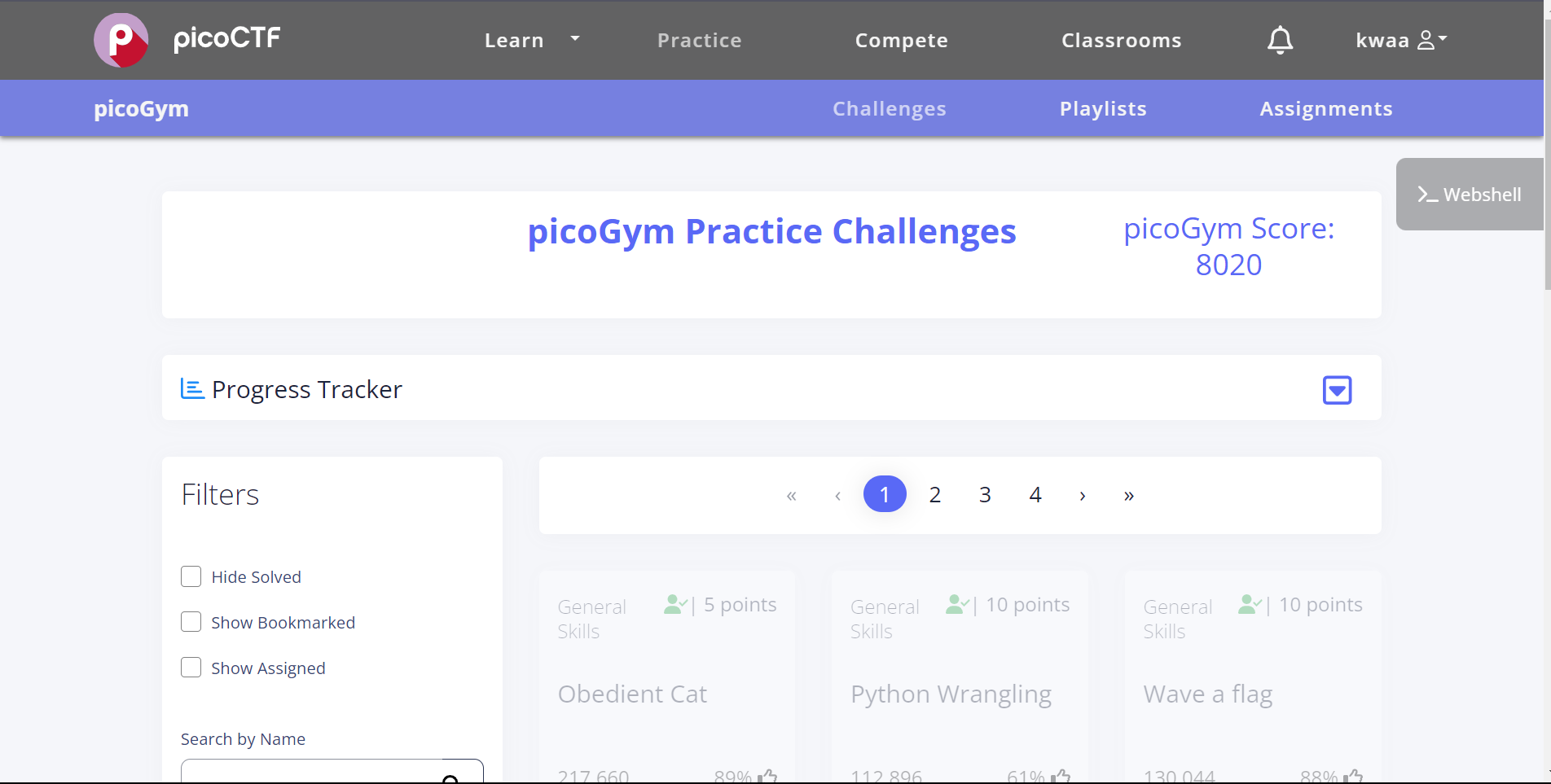Enable the Hide Solved checkbox
The width and height of the screenshot is (1551, 784).
coord(191,576)
